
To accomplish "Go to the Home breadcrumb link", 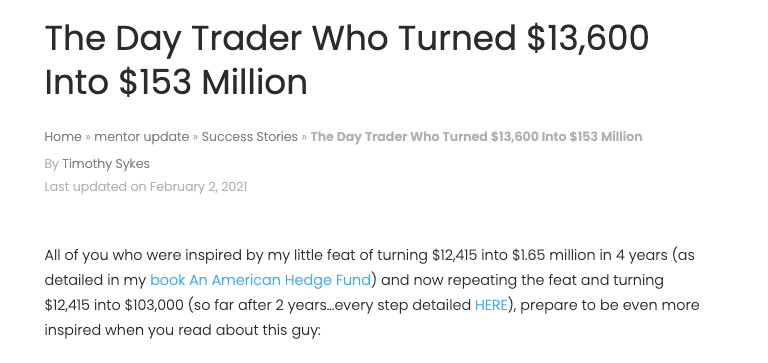I will [63, 137].
